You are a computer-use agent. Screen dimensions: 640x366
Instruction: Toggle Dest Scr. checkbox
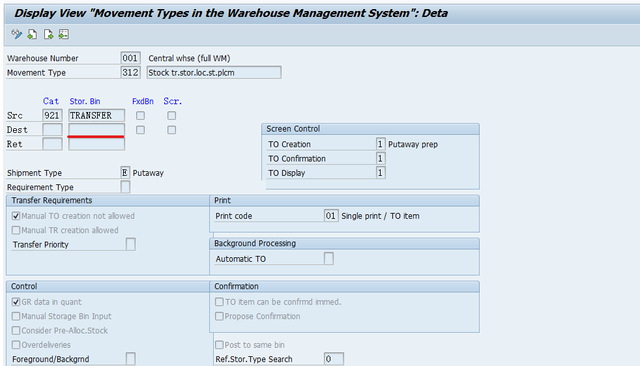171,130
